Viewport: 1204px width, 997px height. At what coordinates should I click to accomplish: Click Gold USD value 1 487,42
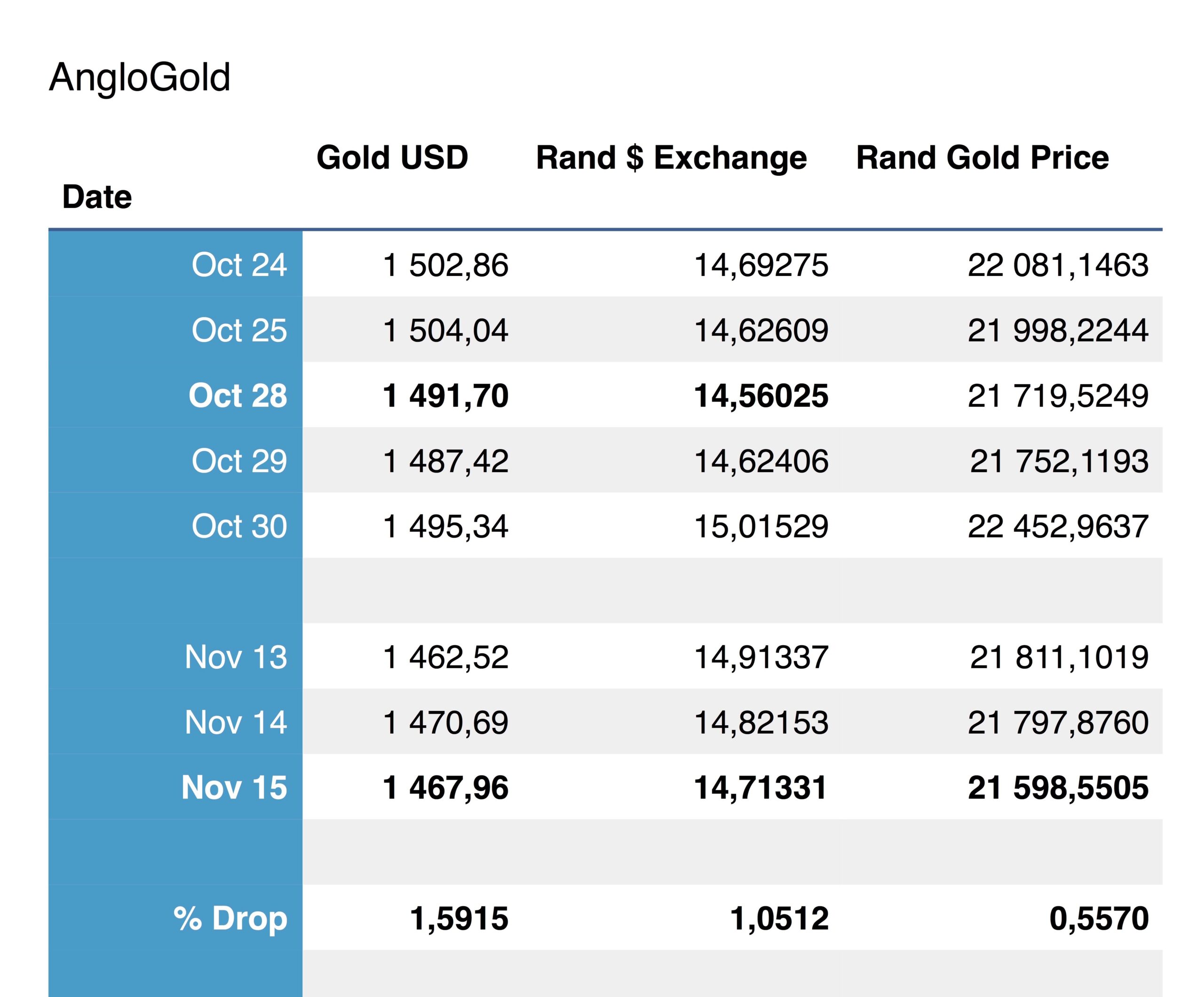click(x=445, y=461)
